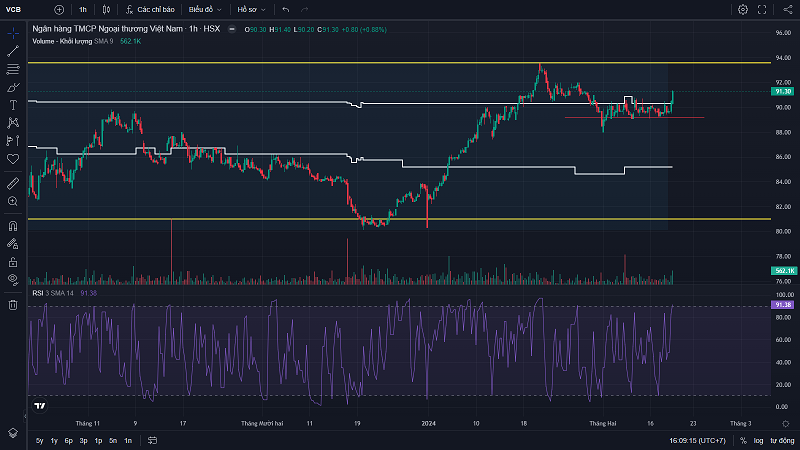Click the 6p time range button
The height and width of the screenshot is (450, 800).
[69, 440]
